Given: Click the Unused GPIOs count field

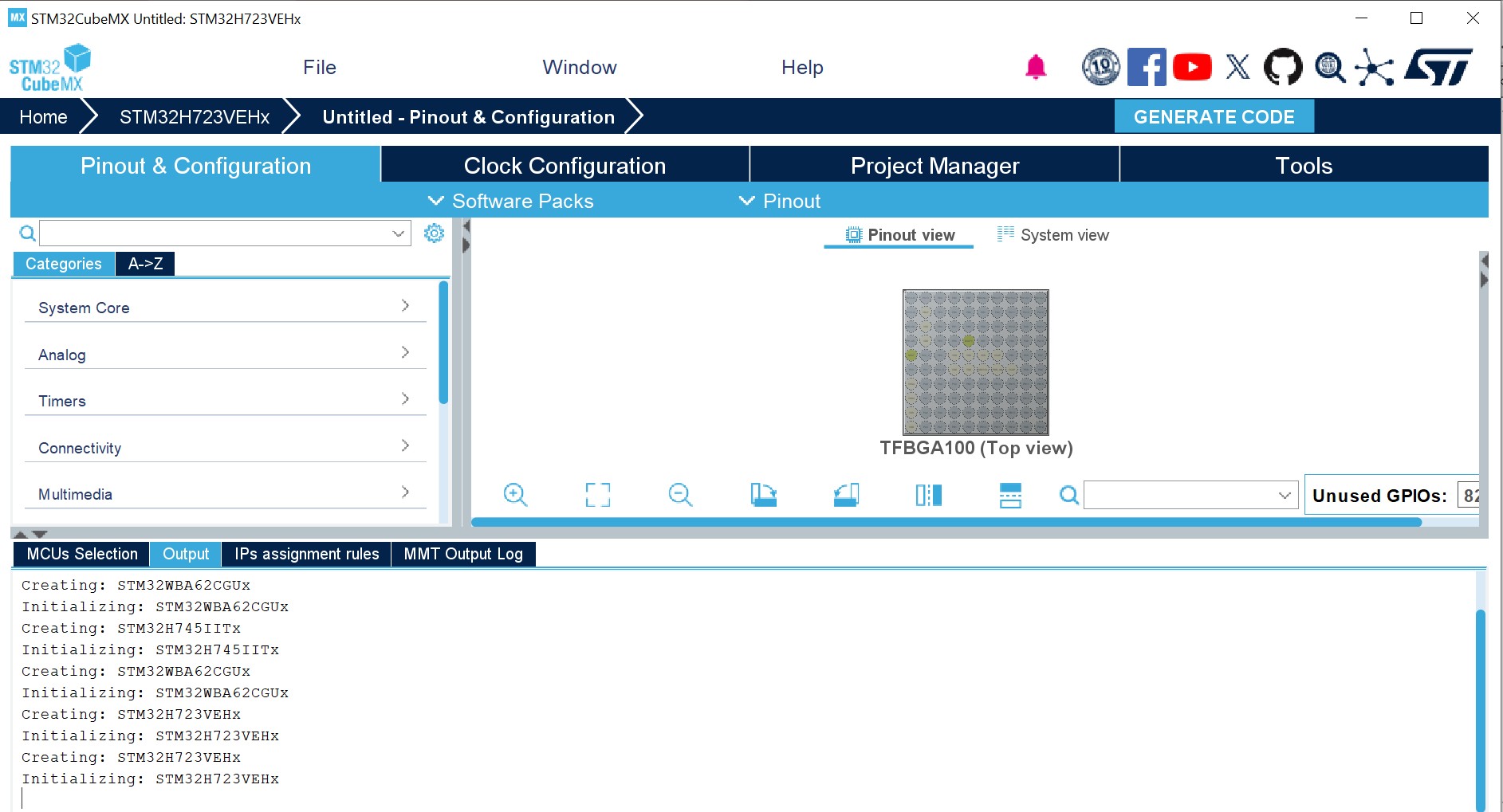Looking at the screenshot, I should (1468, 496).
